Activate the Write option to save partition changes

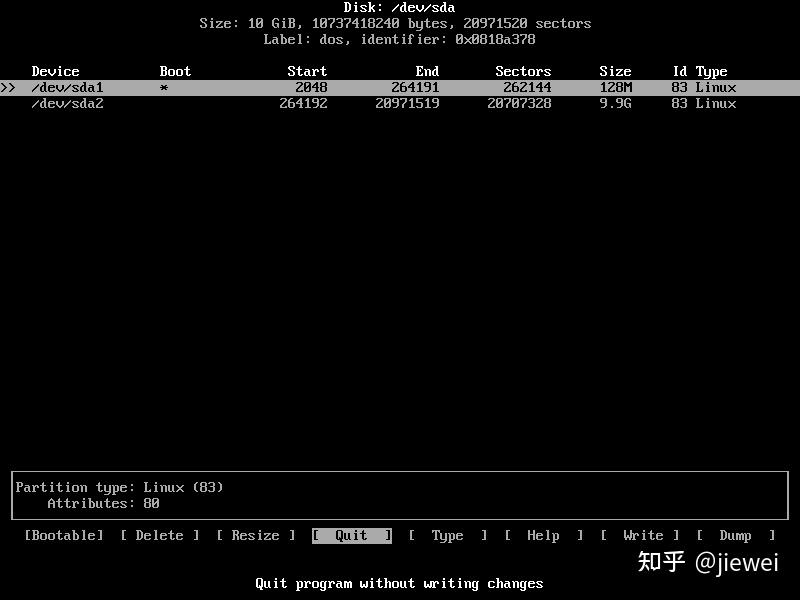click(638, 535)
